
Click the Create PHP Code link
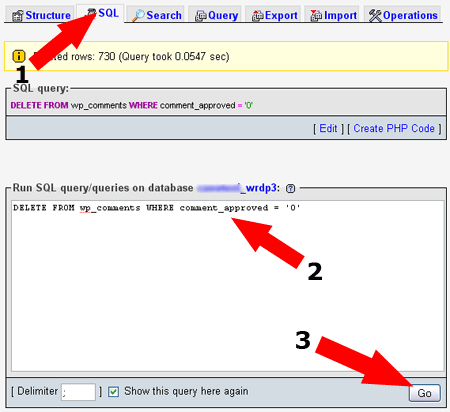point(394,128)
